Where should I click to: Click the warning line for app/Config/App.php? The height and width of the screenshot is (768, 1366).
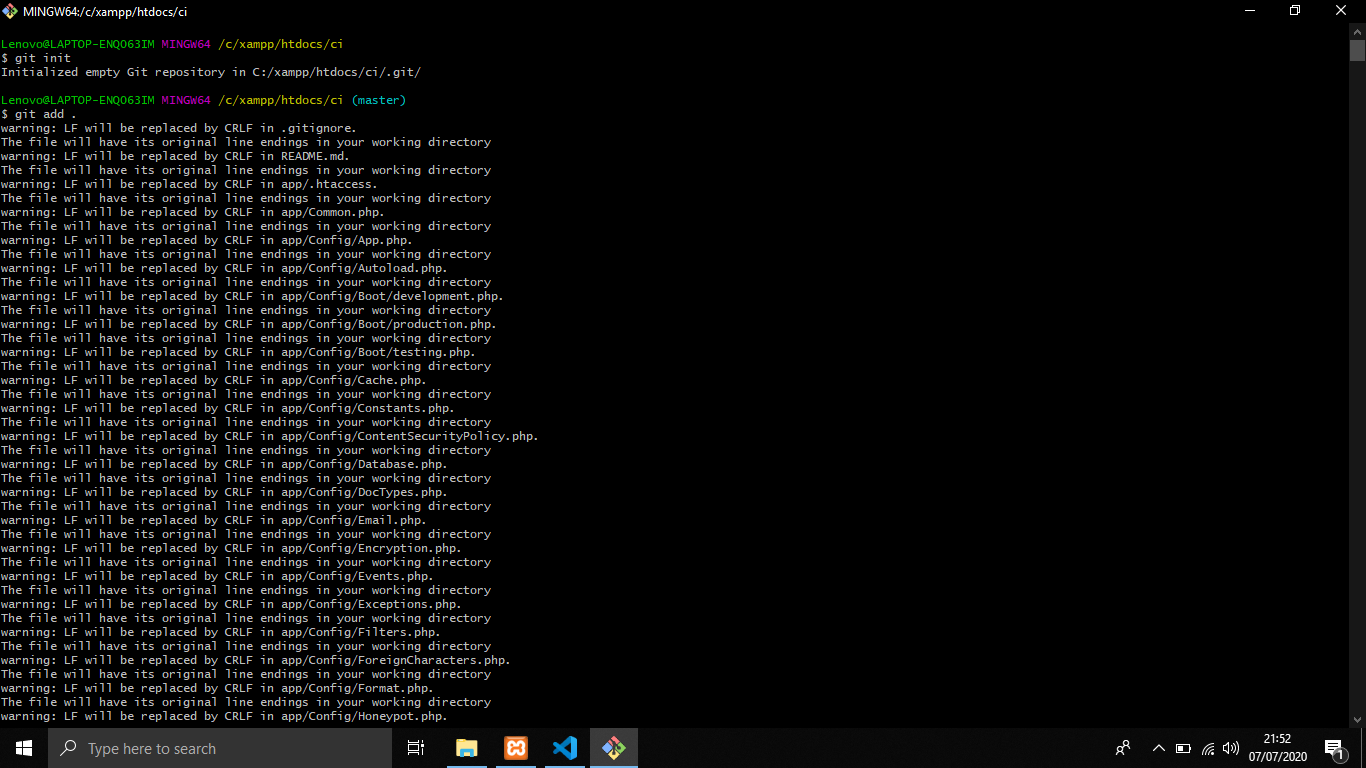click(x=207, y=240)
